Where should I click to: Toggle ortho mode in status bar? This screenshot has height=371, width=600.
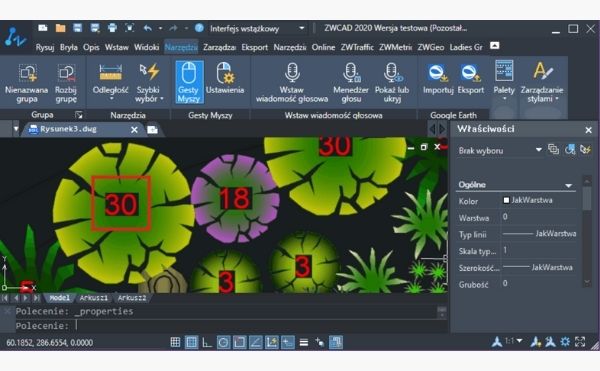coord(207,342)
